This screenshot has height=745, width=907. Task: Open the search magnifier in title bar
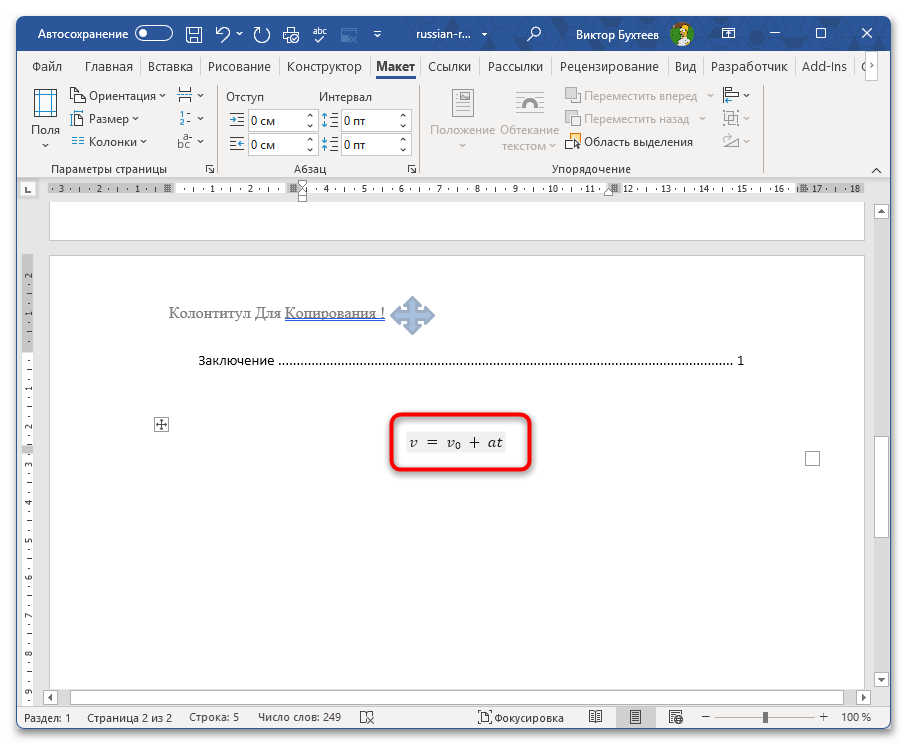pos(534,34)
